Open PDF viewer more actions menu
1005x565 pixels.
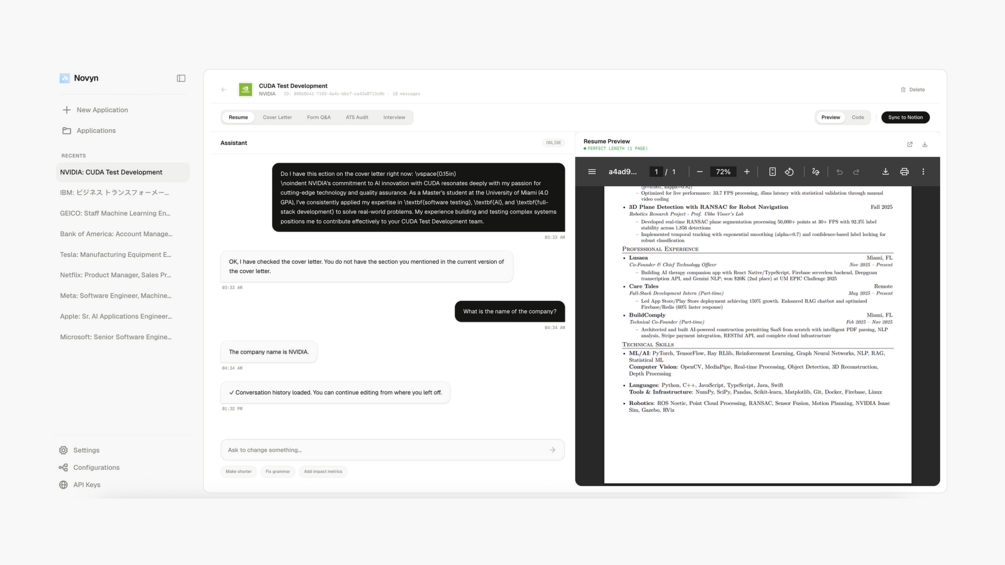tap(924, 172)
